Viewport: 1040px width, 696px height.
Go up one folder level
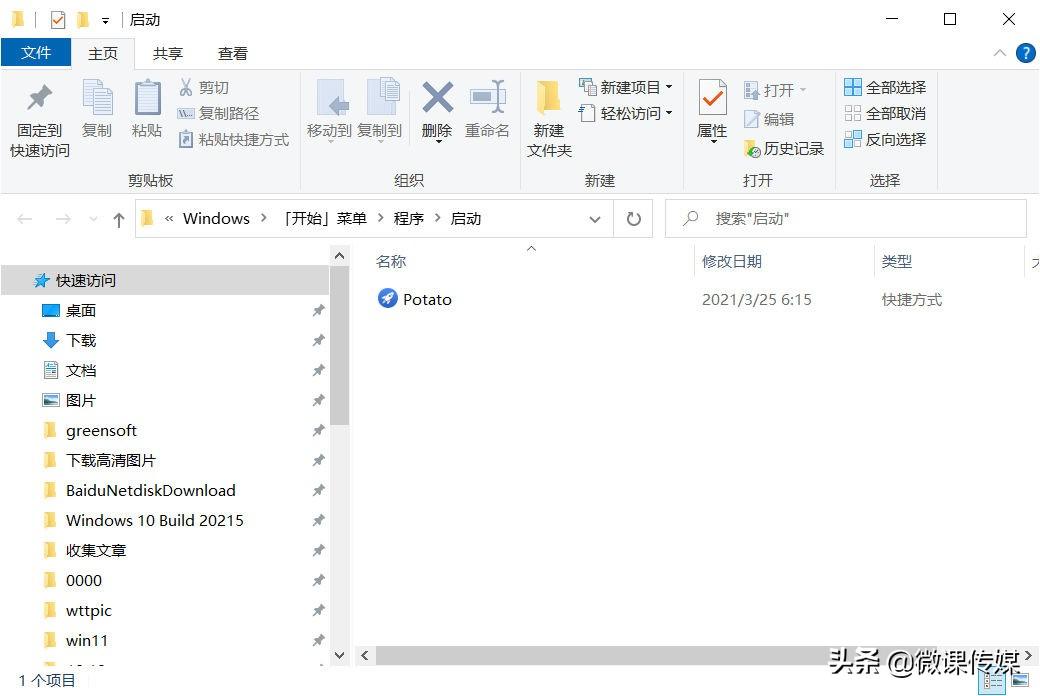119,220
